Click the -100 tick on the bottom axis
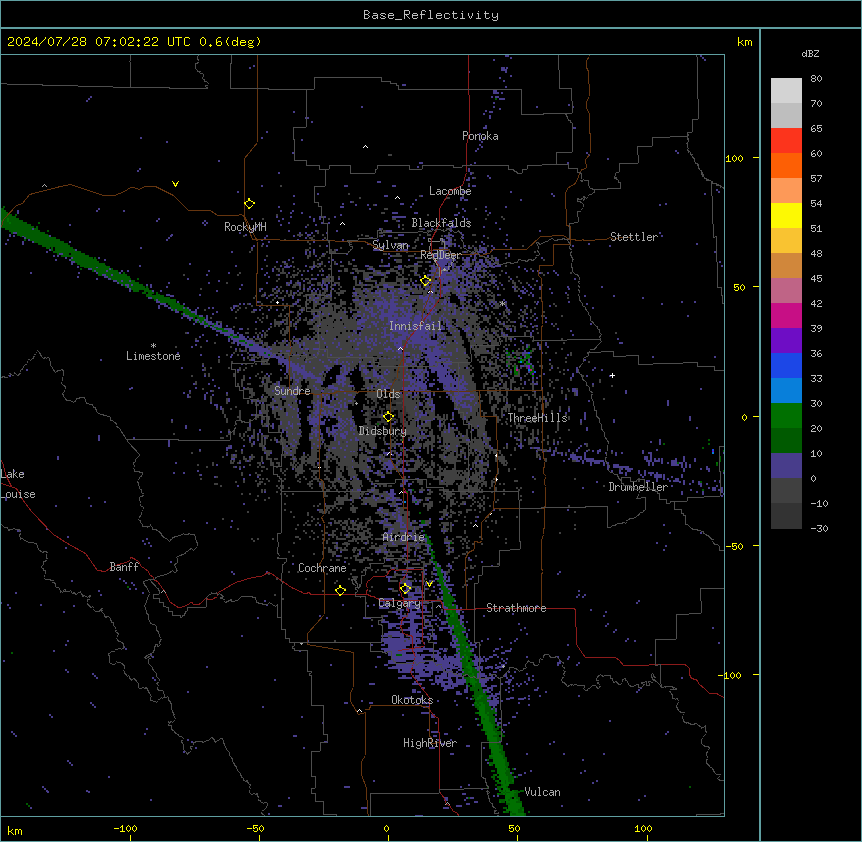862x842 pixels. point(125,828)
